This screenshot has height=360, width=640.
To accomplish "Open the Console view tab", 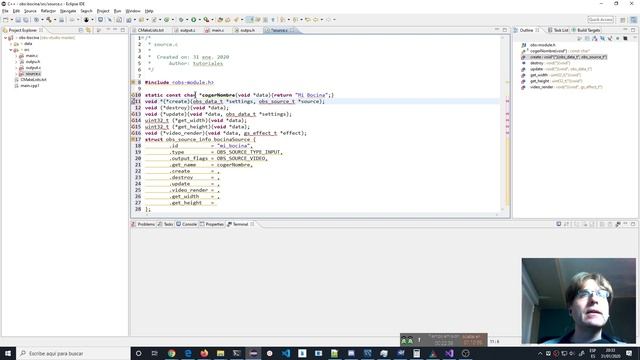I will pyautogui.click(x=187, y=224).
